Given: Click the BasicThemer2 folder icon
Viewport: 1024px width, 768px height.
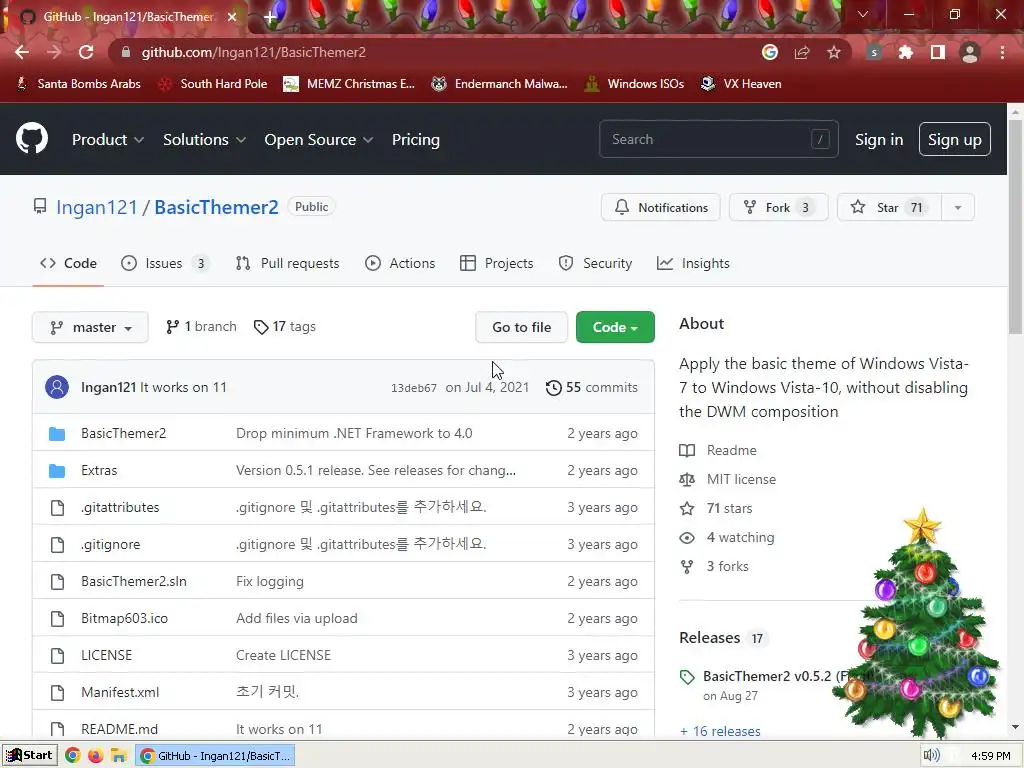Looking at the screenshot, I should [x=57, y=434].
